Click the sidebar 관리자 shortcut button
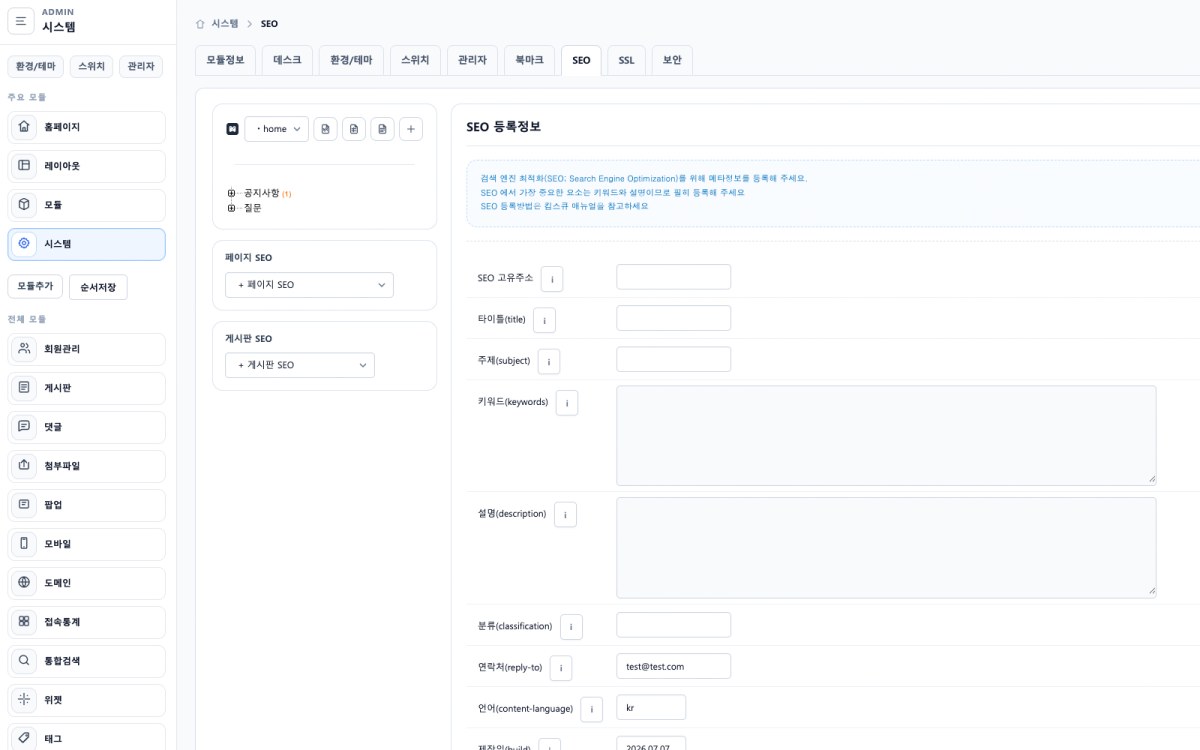 pyautogui.click(x=141, y=66)
